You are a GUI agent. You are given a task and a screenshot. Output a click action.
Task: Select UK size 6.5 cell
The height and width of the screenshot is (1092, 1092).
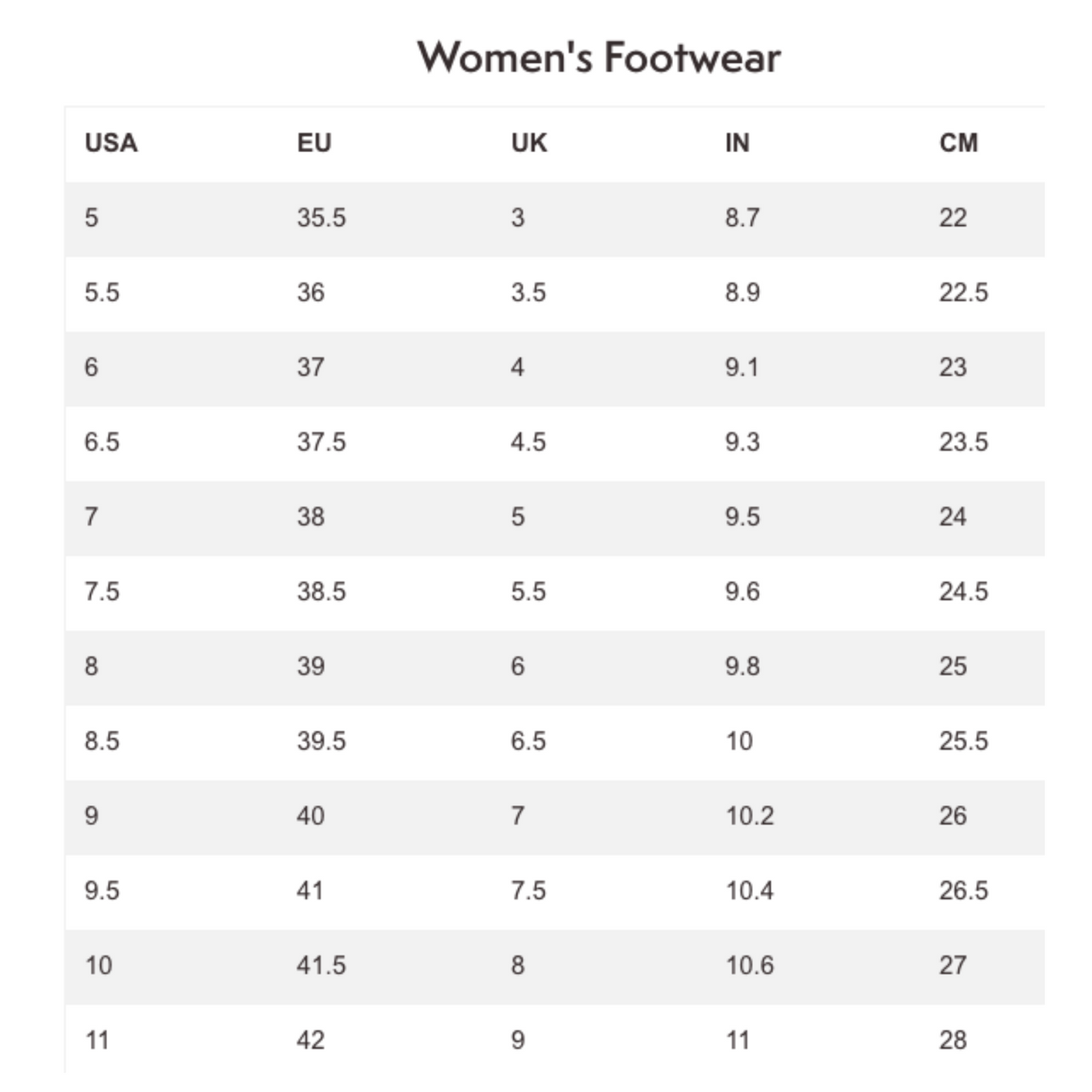point(528,740)
